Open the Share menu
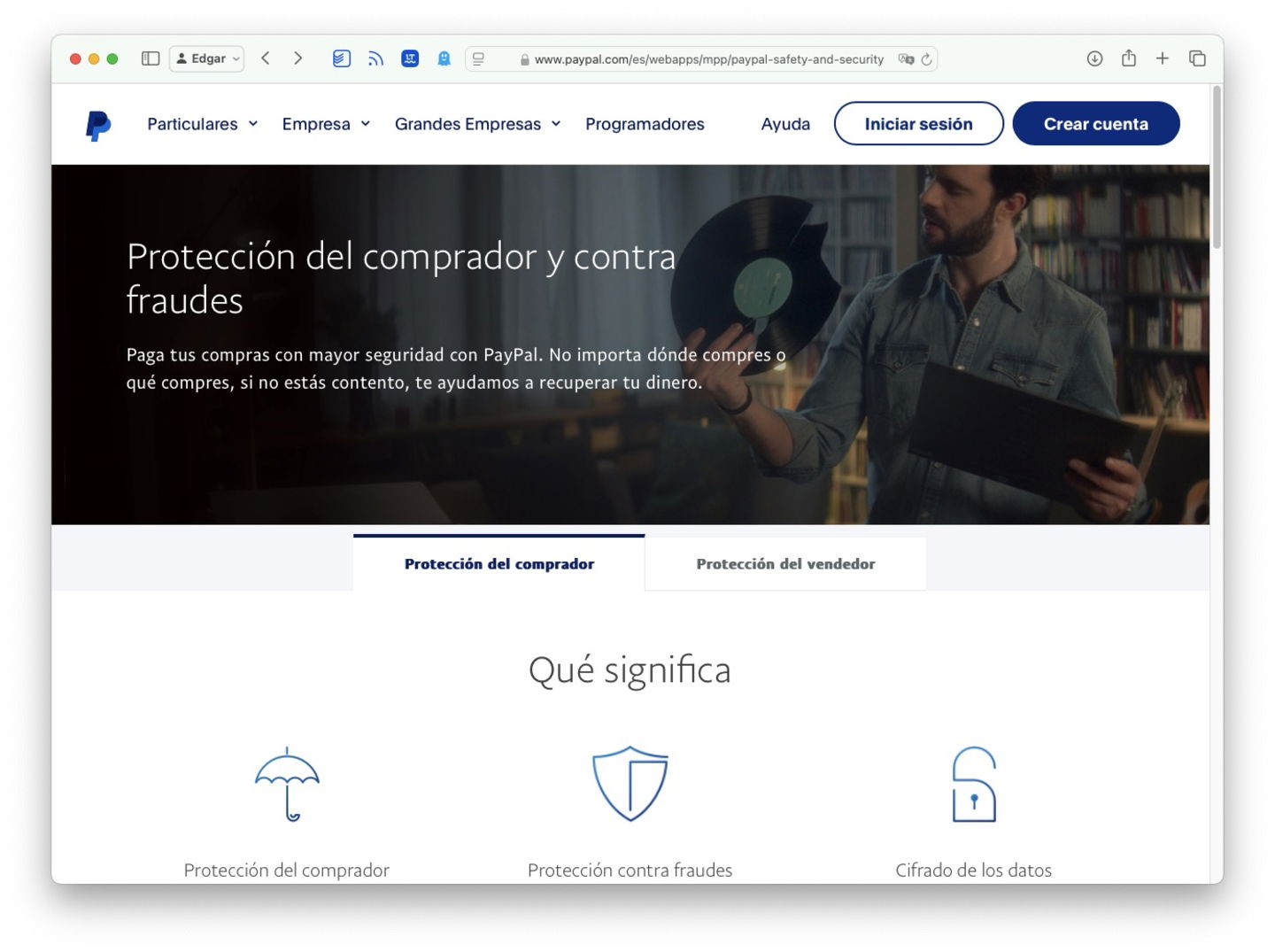 [1128, 58]
